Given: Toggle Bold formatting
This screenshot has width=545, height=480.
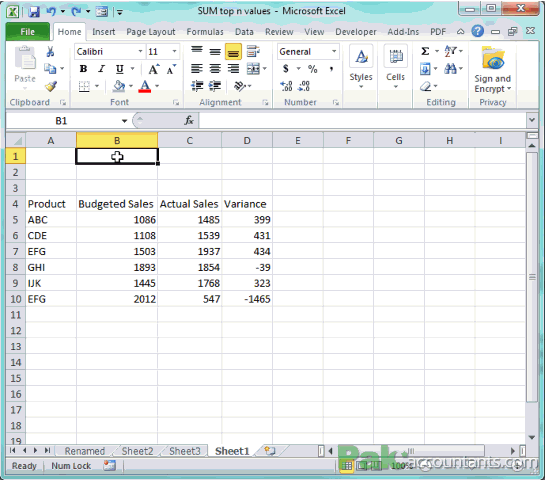Looking at the screenshot, I should click(x=83, y=69).
